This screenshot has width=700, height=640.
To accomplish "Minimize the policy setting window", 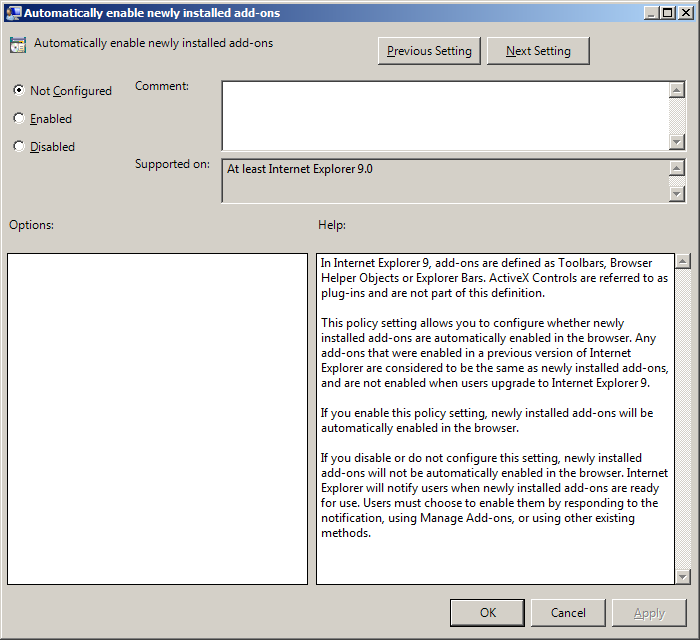I will 648,13.
